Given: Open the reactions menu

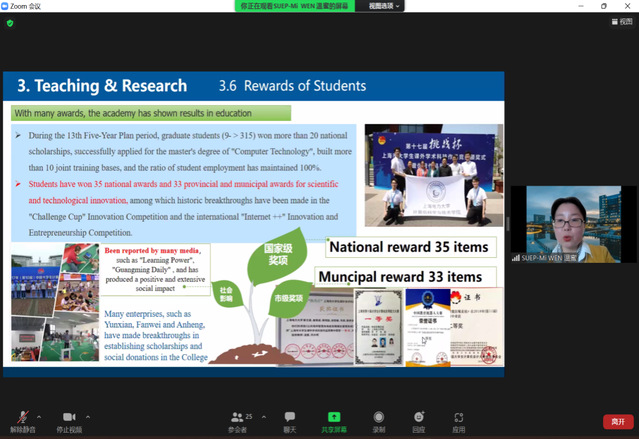Looking at the screenshot, I should tap(418, 420).
